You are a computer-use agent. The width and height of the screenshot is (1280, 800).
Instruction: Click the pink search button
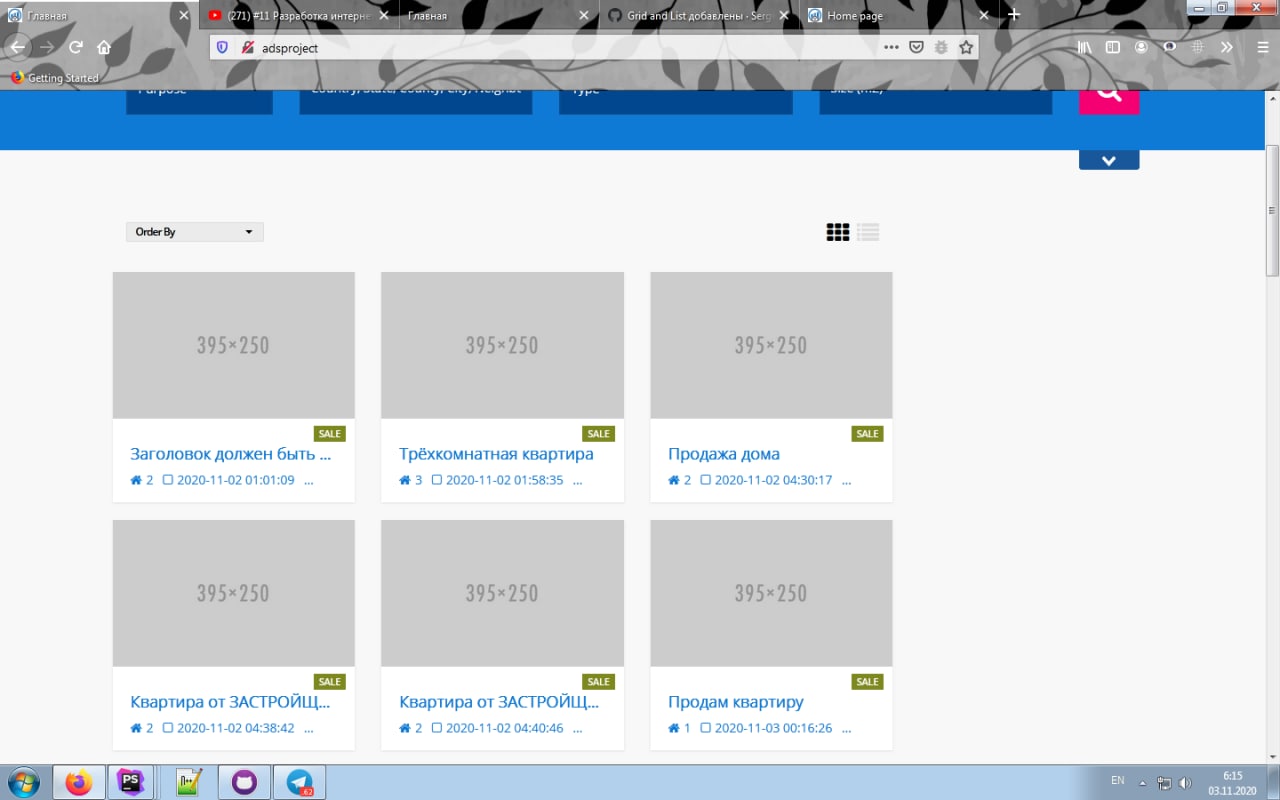[x=1109, y=101]
